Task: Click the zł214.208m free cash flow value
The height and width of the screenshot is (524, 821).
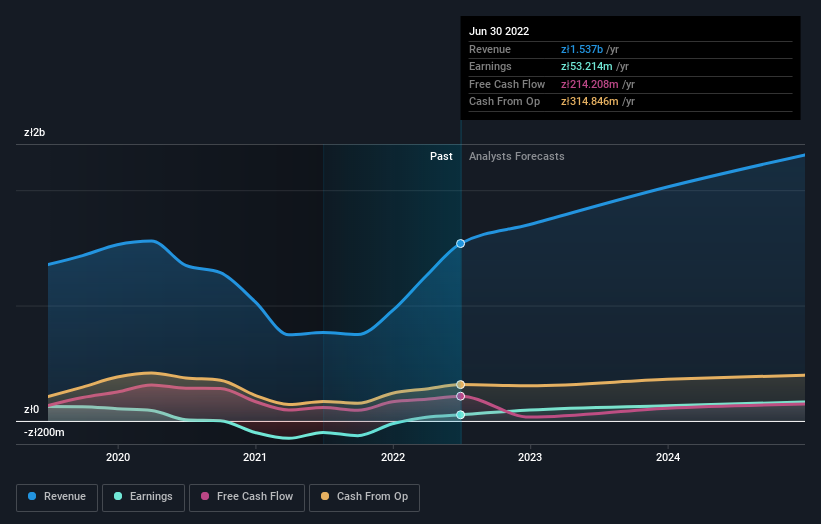Action: pyautogui.click(x=590, y=84)
